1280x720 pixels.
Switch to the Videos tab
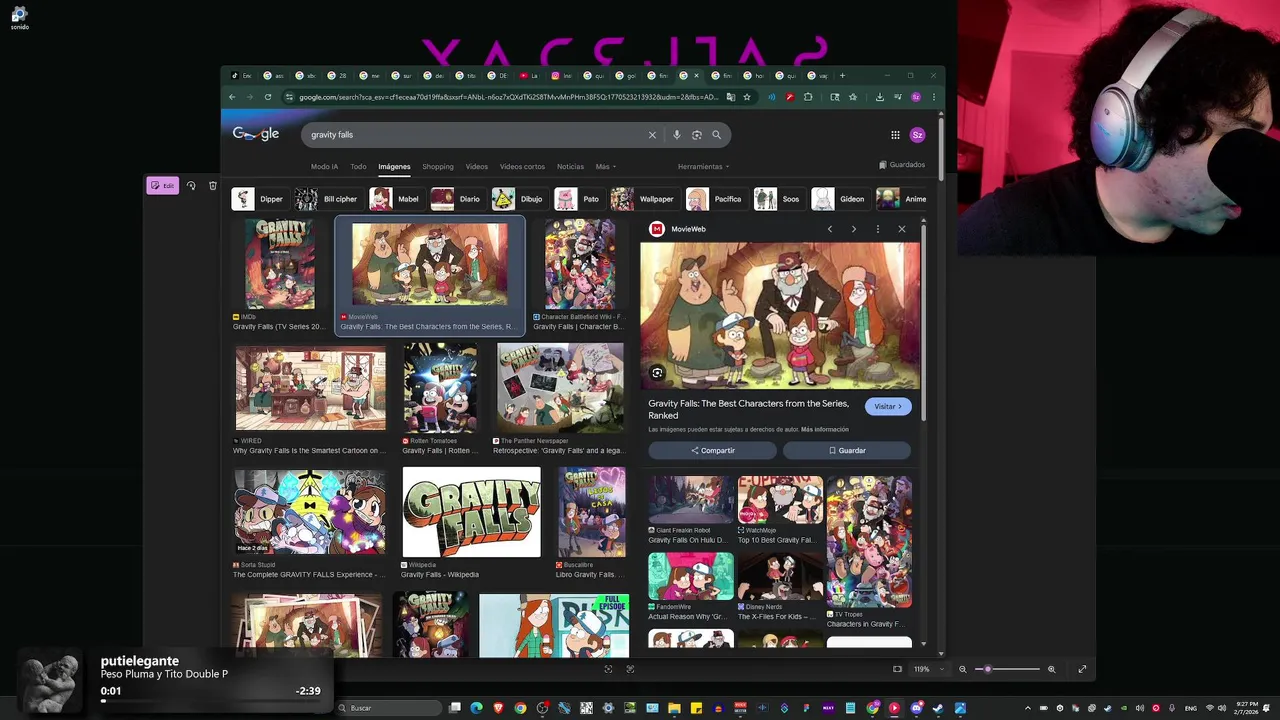point(476,167)
